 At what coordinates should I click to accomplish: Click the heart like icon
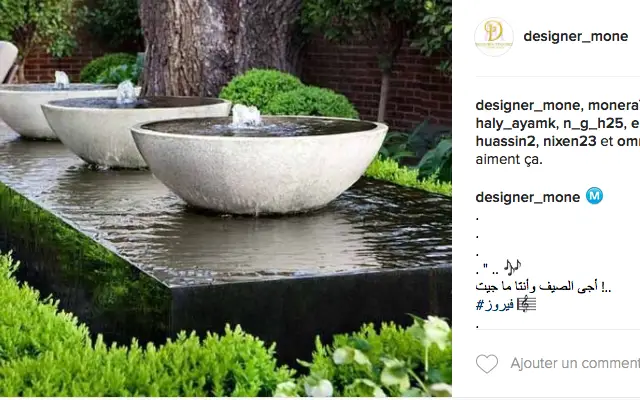[x=487, y=363]
